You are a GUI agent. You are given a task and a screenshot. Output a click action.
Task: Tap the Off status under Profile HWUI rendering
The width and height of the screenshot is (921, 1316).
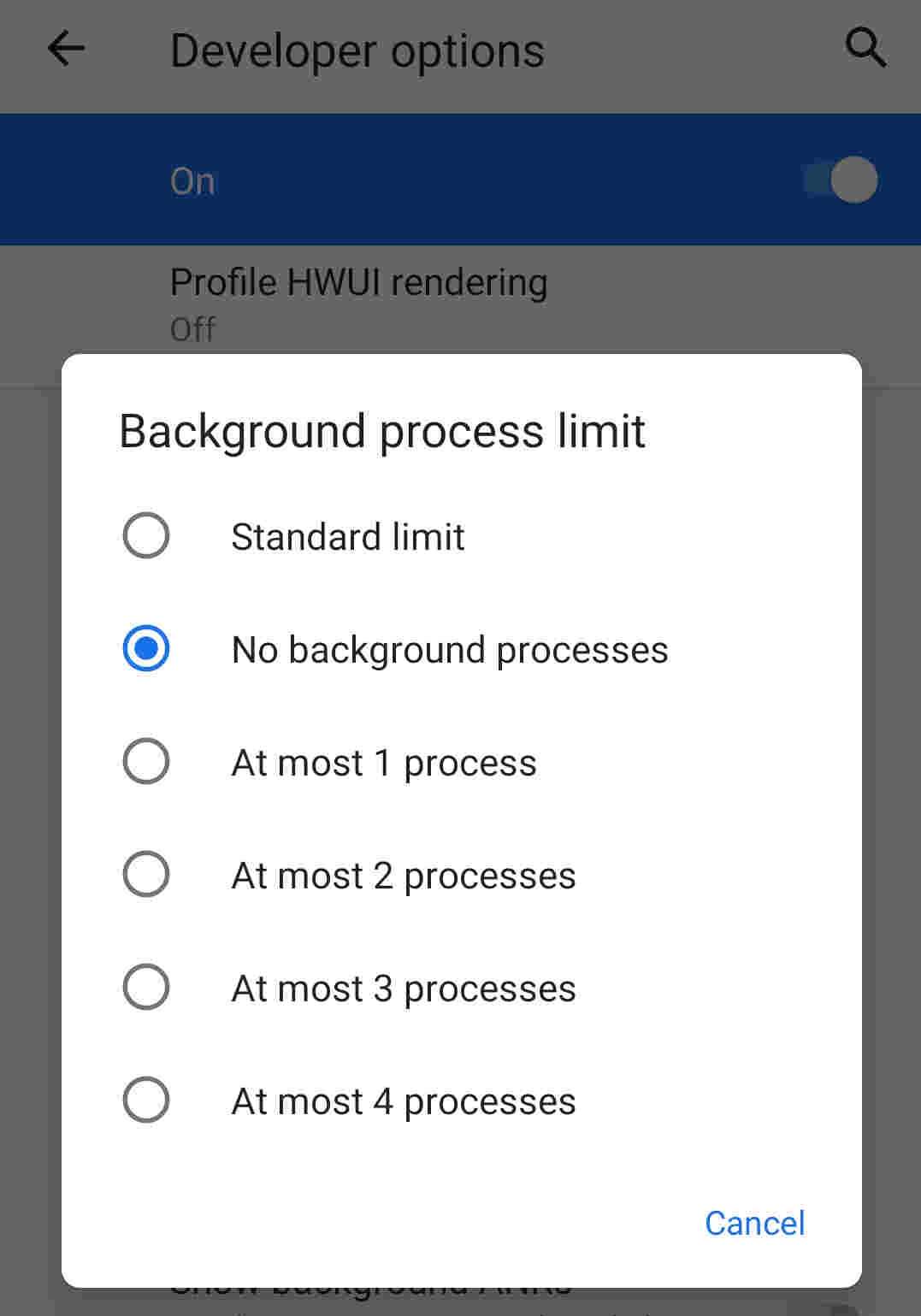(x=192, y=329)
